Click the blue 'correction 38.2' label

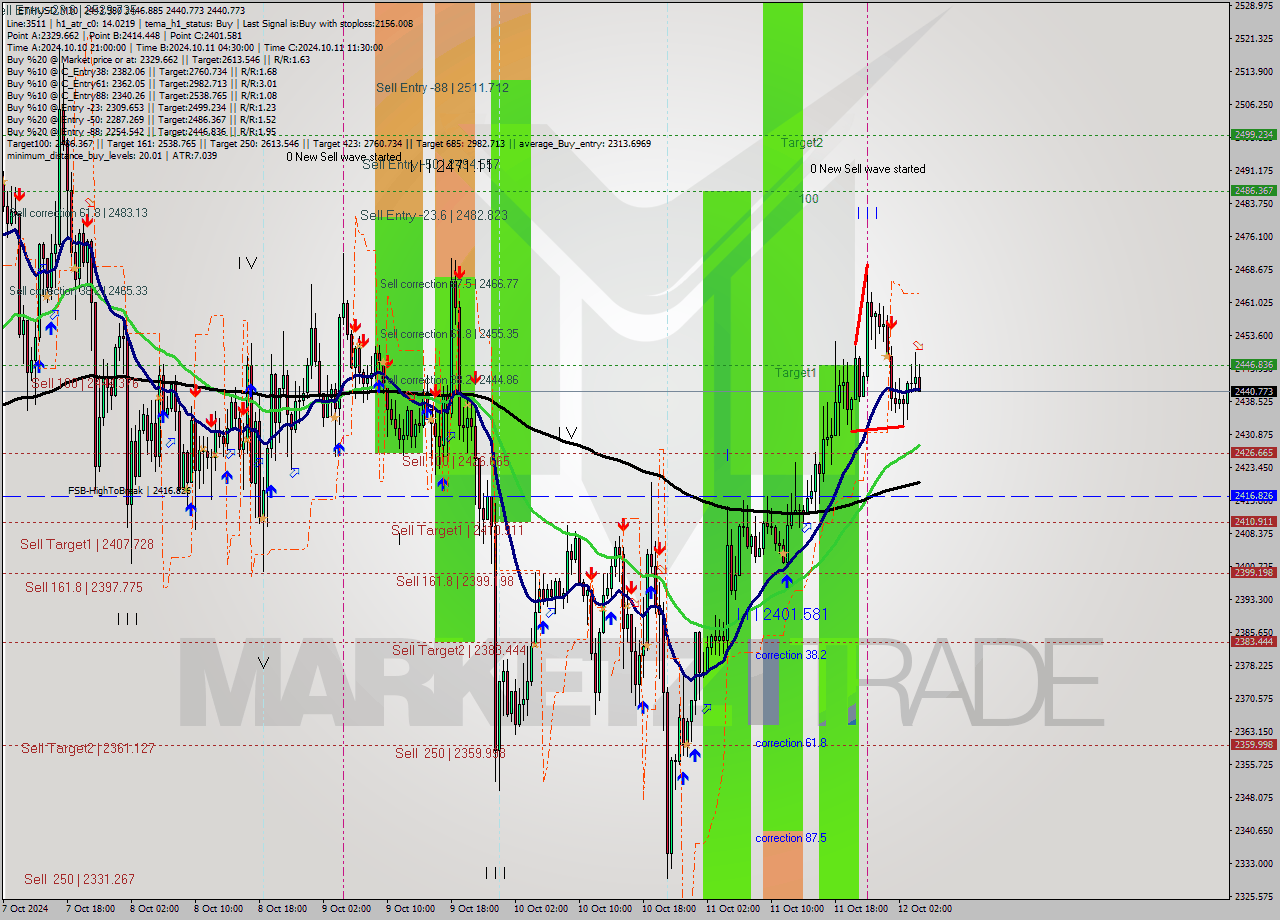pos(791,655)
